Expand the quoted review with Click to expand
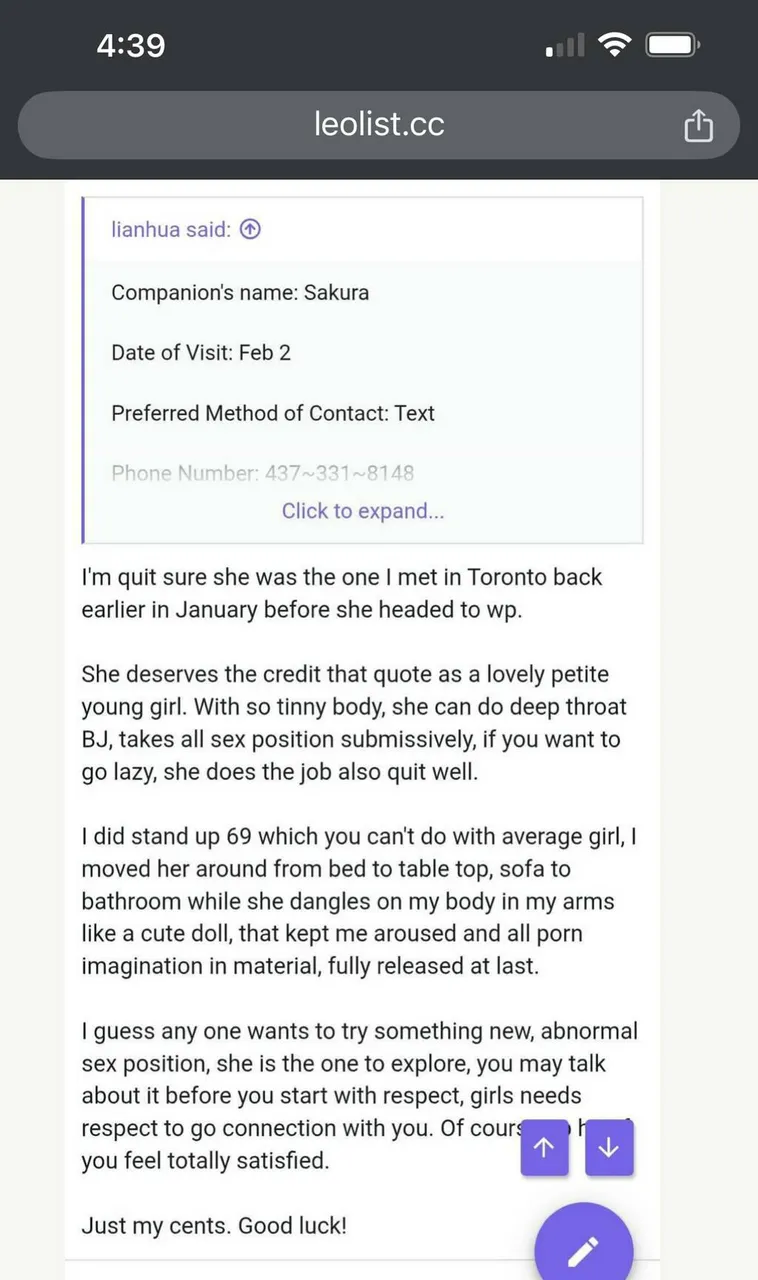758x1280 pixels. [x=362, y=511]
